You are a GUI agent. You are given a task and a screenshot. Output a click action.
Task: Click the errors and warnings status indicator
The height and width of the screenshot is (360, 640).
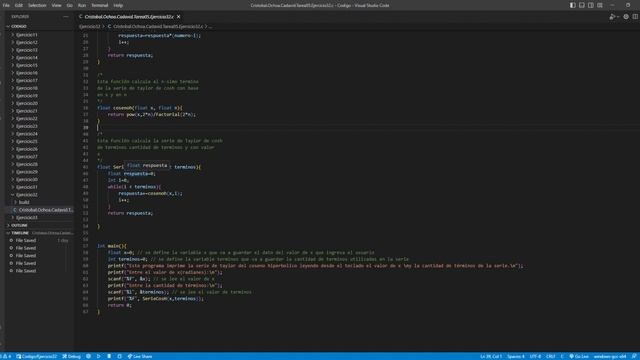pos(6,356)
